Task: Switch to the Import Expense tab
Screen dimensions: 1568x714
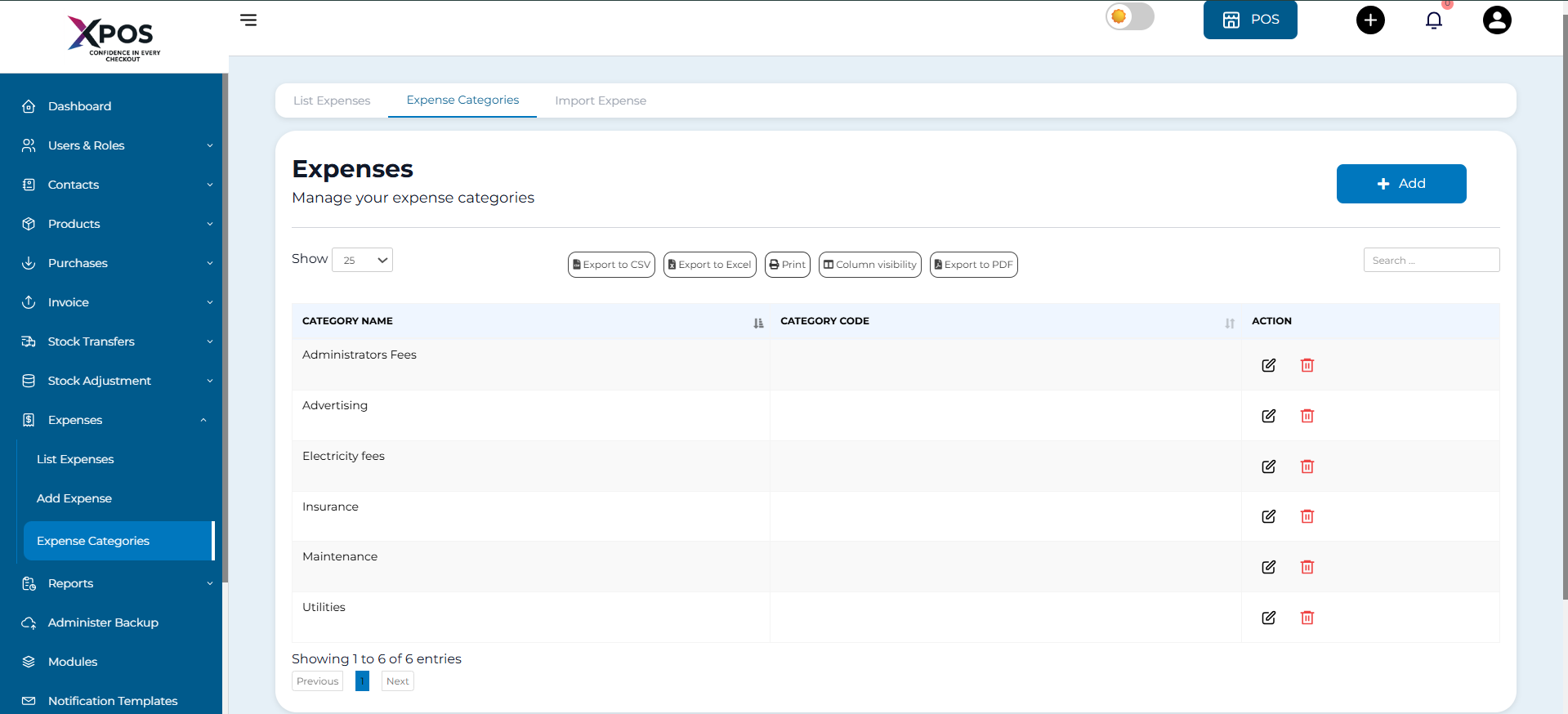Action: [600, 100]
